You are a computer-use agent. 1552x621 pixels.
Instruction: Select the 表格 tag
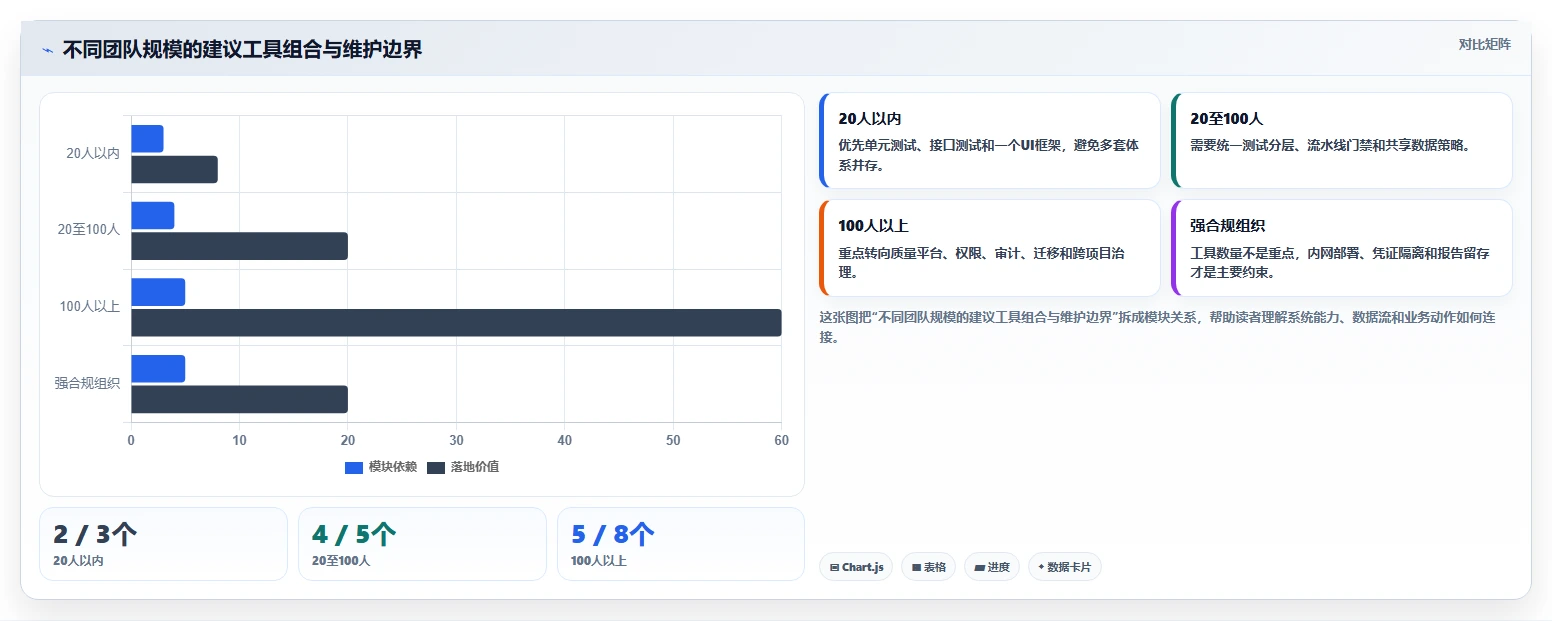tap(929, 567)
